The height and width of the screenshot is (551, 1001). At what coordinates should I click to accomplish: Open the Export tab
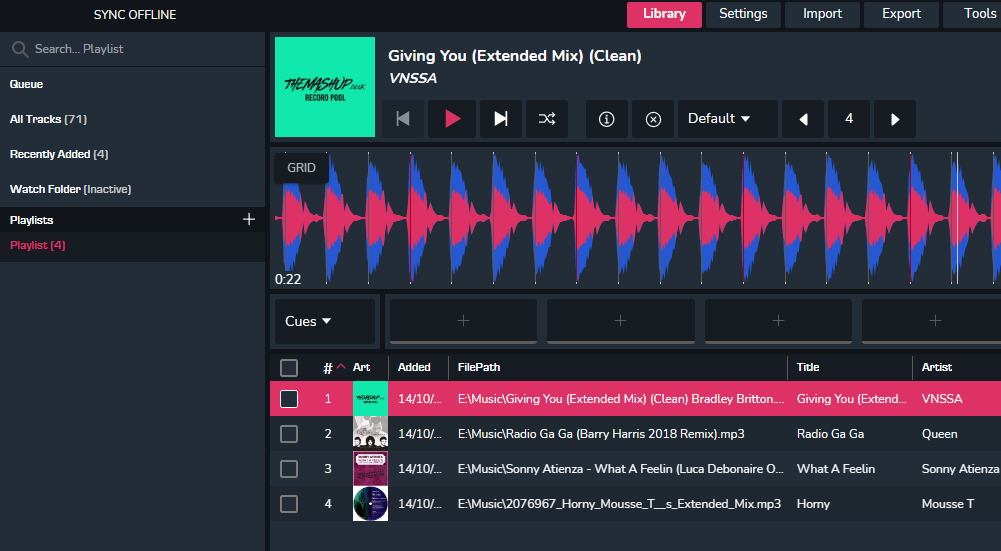(901, 14)
